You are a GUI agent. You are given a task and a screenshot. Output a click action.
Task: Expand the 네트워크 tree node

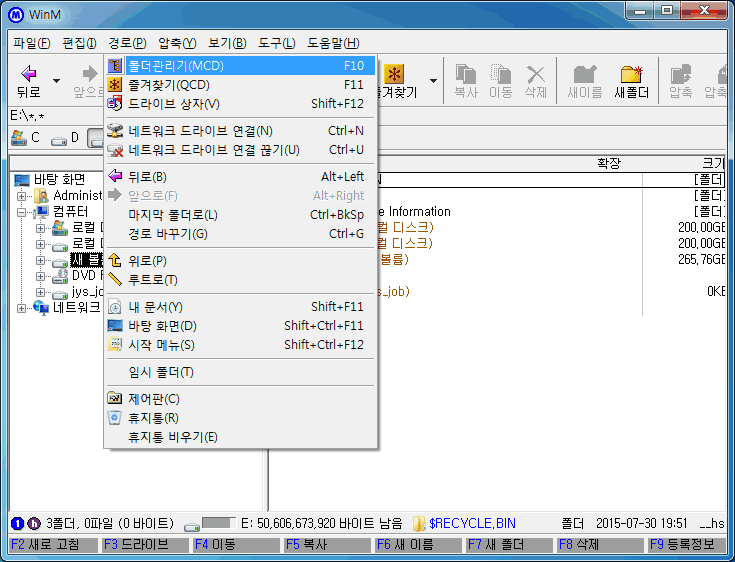21,308
